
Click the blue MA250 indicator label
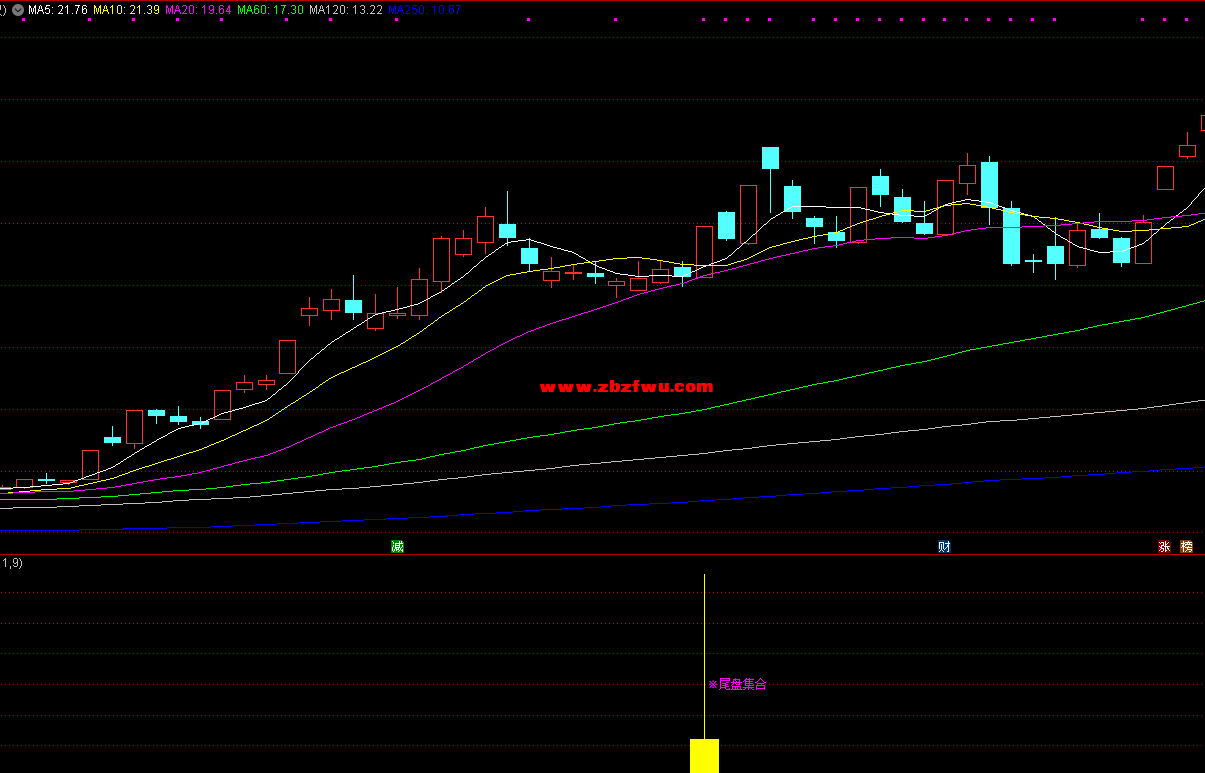point(425,9)
